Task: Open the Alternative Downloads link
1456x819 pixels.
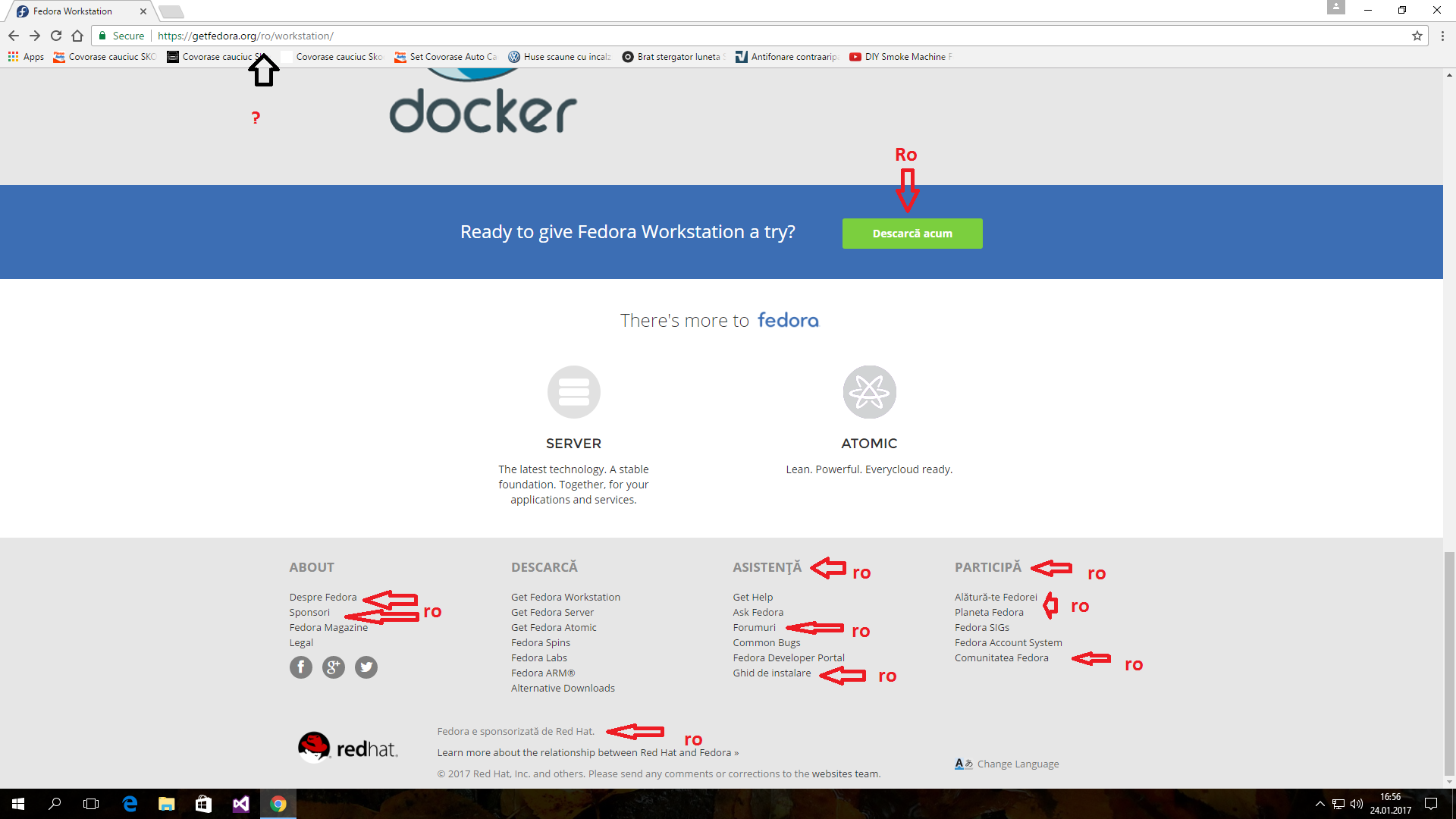Action: [563, 689]
